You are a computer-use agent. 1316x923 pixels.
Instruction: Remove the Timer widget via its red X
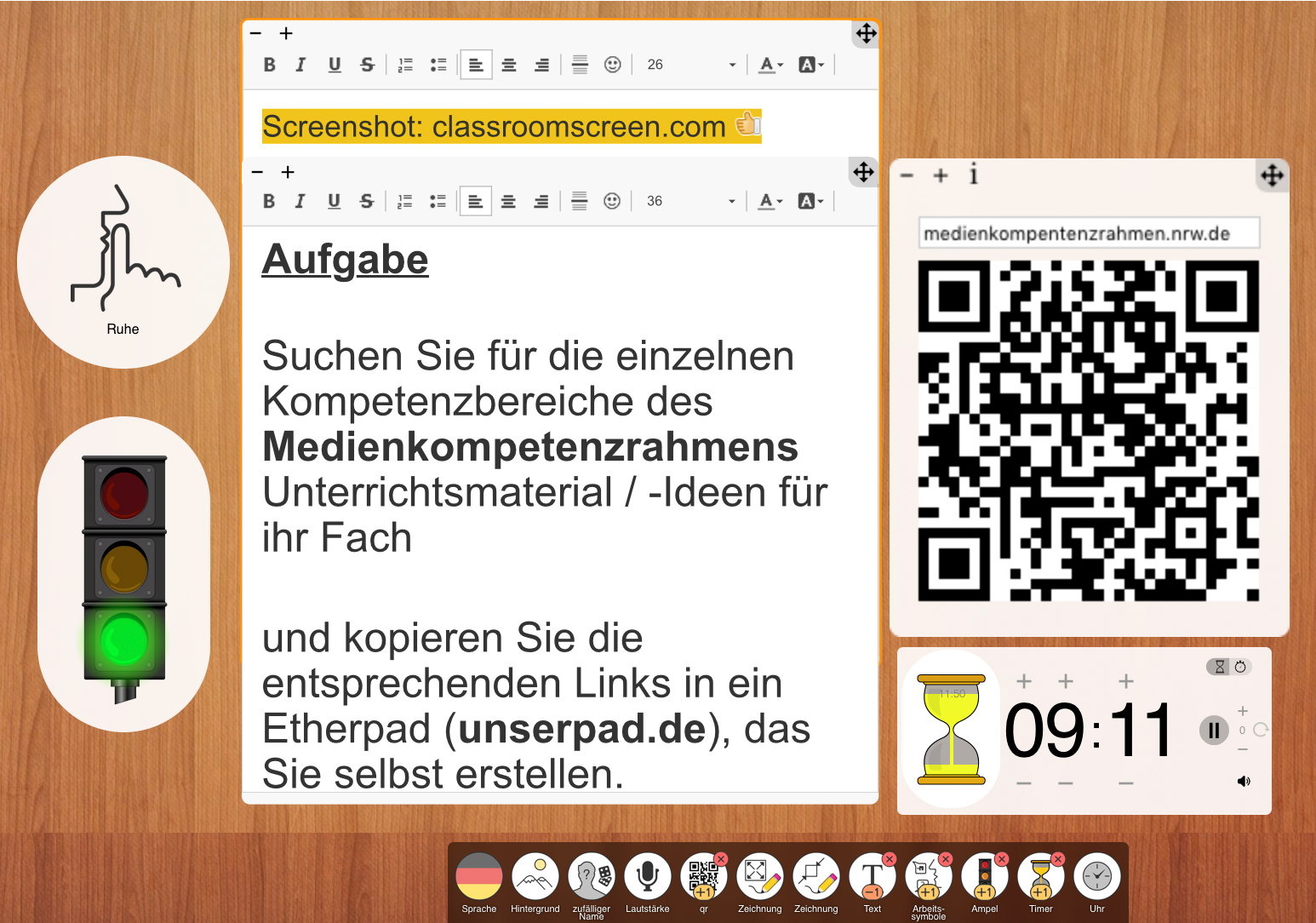(1058, 859)
